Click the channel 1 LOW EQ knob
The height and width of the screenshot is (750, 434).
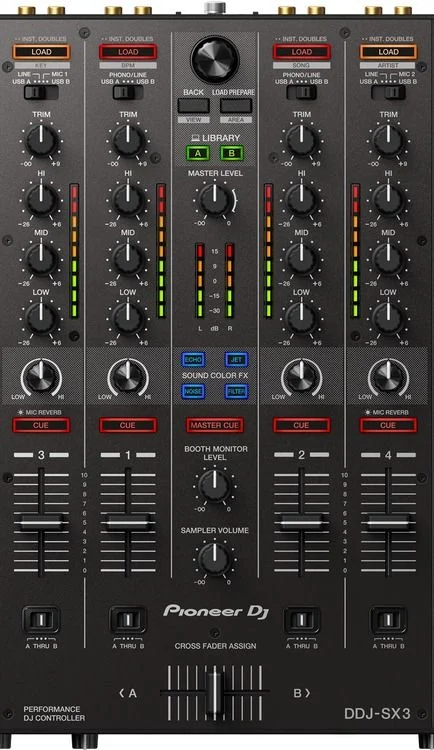(x=128, y=319)
